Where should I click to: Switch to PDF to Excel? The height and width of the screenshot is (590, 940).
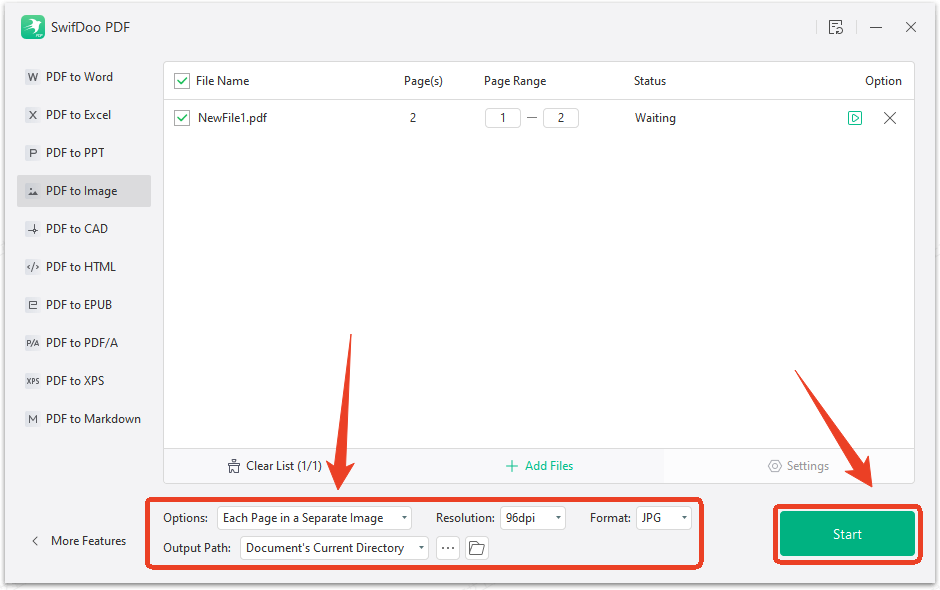click(84, 115)
